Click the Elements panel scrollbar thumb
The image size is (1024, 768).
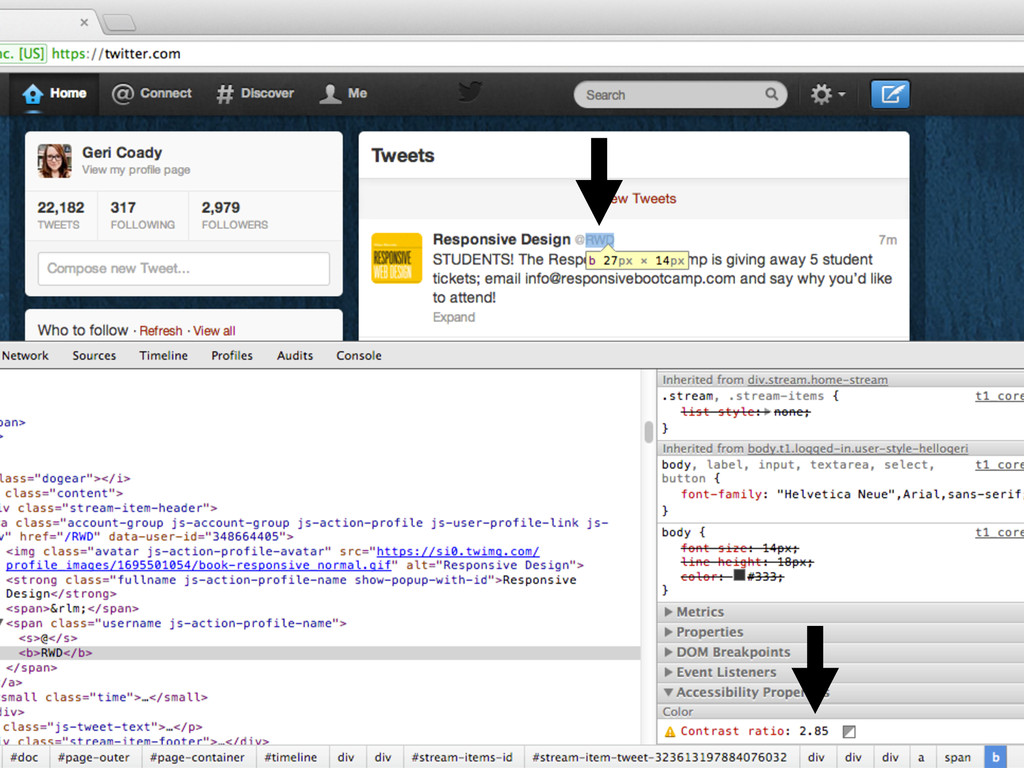point(648,432)
